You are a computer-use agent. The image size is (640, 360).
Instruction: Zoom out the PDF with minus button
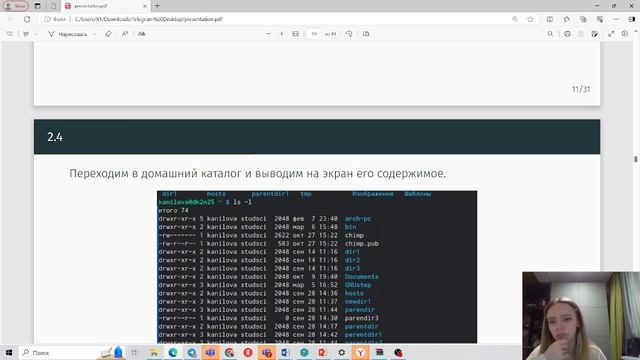(x=268, y=34)
